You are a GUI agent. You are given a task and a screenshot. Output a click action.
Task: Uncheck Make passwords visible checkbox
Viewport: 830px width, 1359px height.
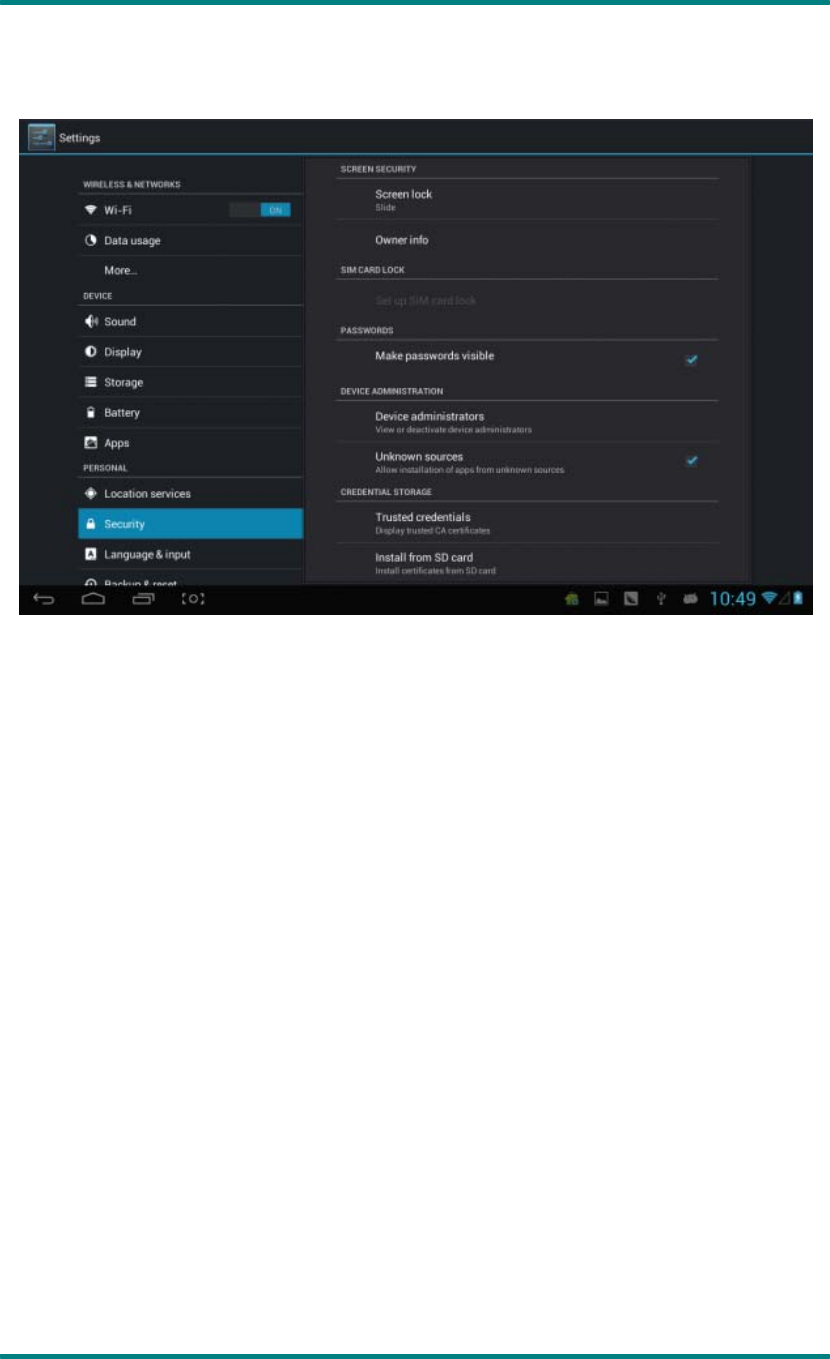coord(691,360)
